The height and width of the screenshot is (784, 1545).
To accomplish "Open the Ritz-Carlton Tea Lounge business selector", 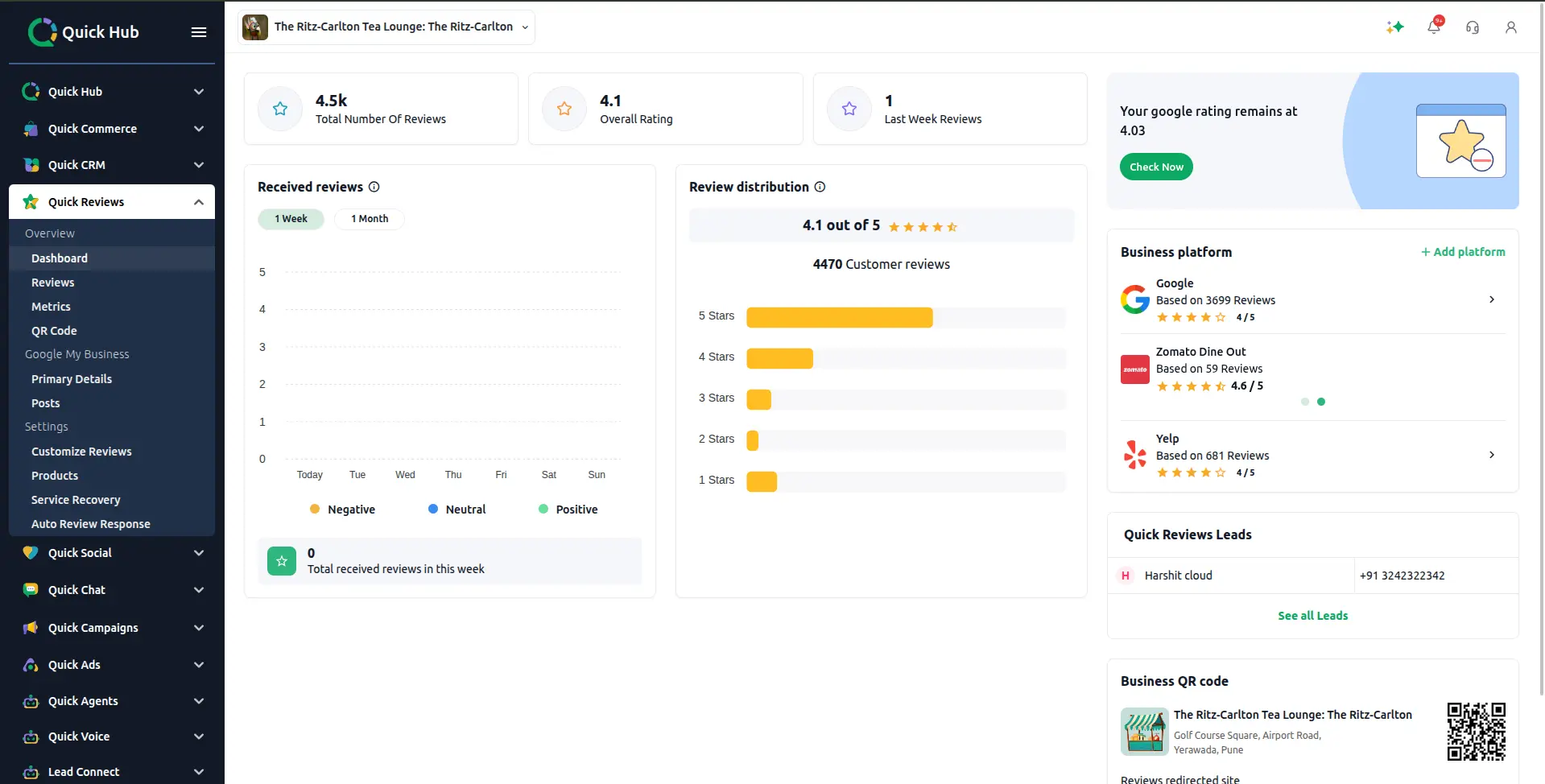I will [386, 27].
